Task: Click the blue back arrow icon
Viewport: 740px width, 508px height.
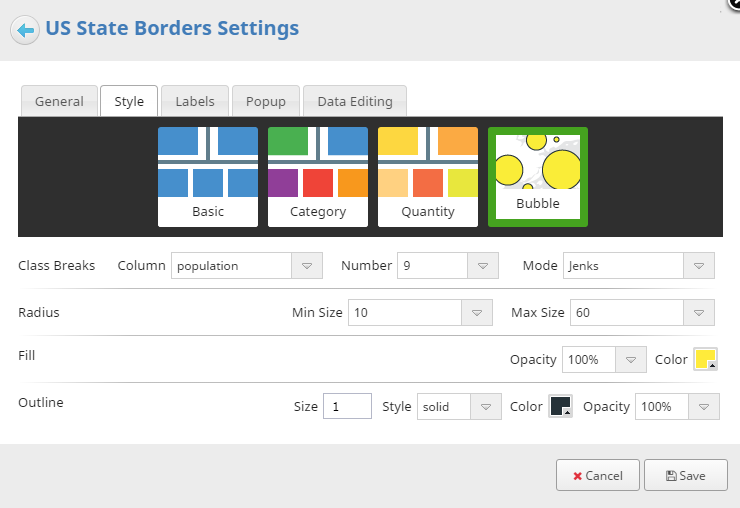Action: click(25, 30)
